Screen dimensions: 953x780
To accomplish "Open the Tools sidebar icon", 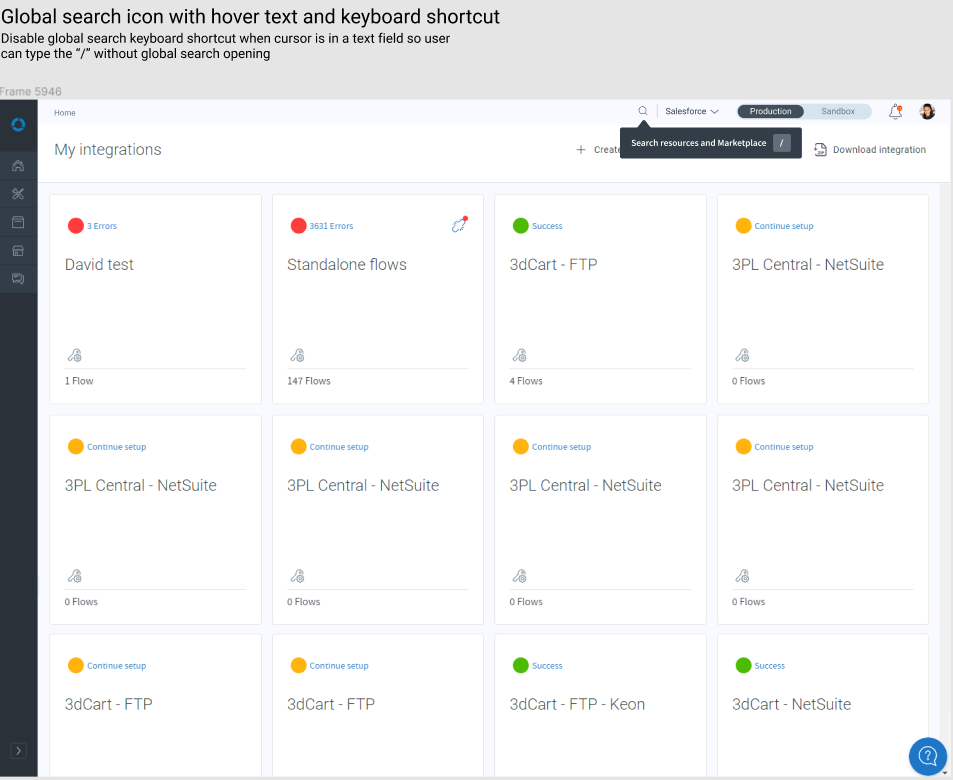I will [x=18, y=193].
